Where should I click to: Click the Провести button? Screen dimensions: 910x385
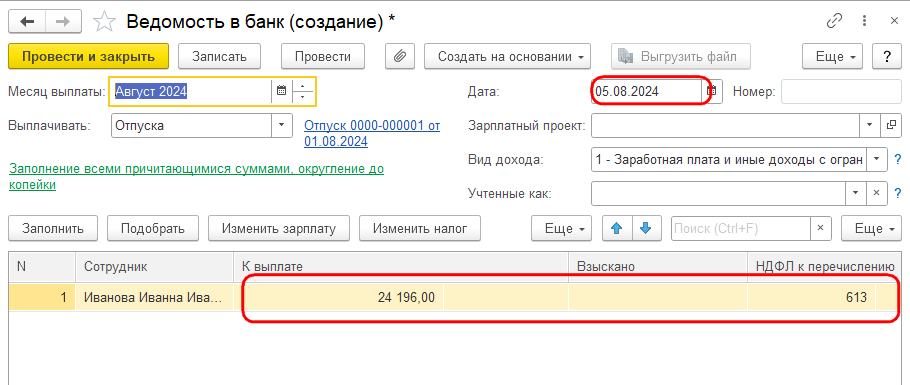(323, 56)
